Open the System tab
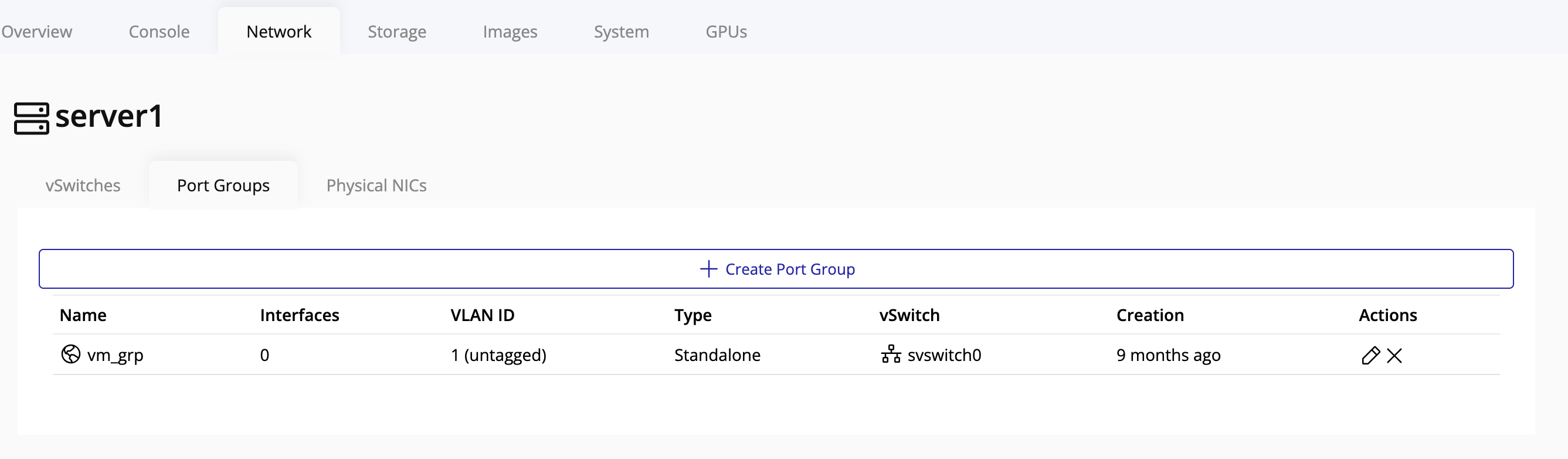 [622, 31]
